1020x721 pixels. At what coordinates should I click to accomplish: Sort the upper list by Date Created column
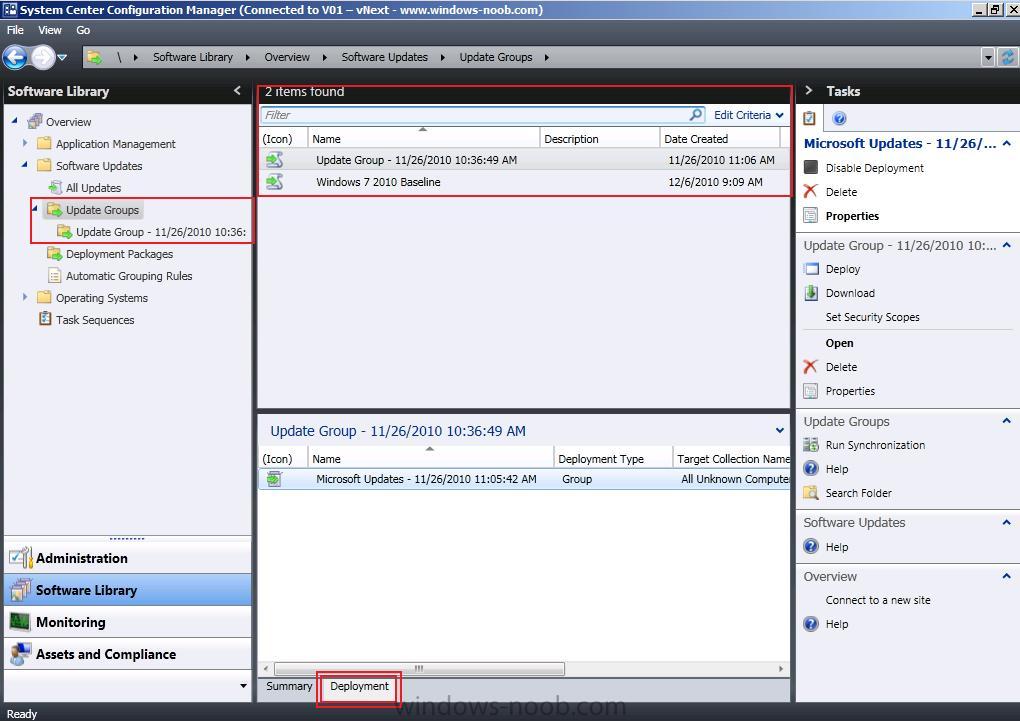(719, 139)
